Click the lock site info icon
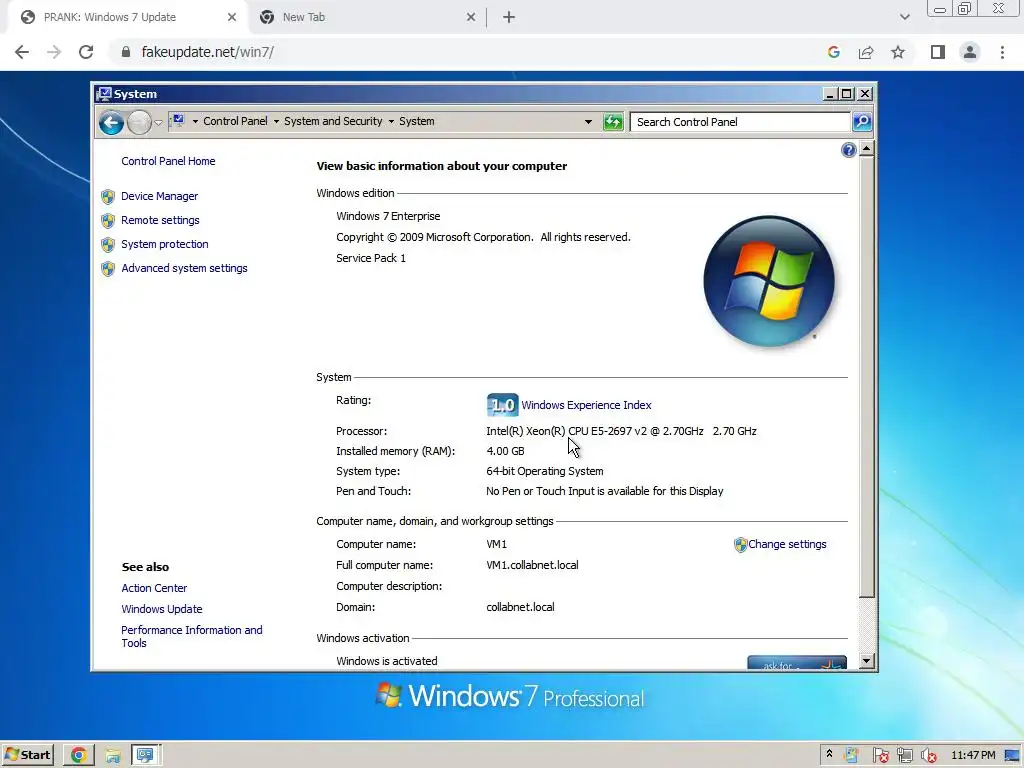1024x768 pixels. pyautogui.click(x=126, y=52)
